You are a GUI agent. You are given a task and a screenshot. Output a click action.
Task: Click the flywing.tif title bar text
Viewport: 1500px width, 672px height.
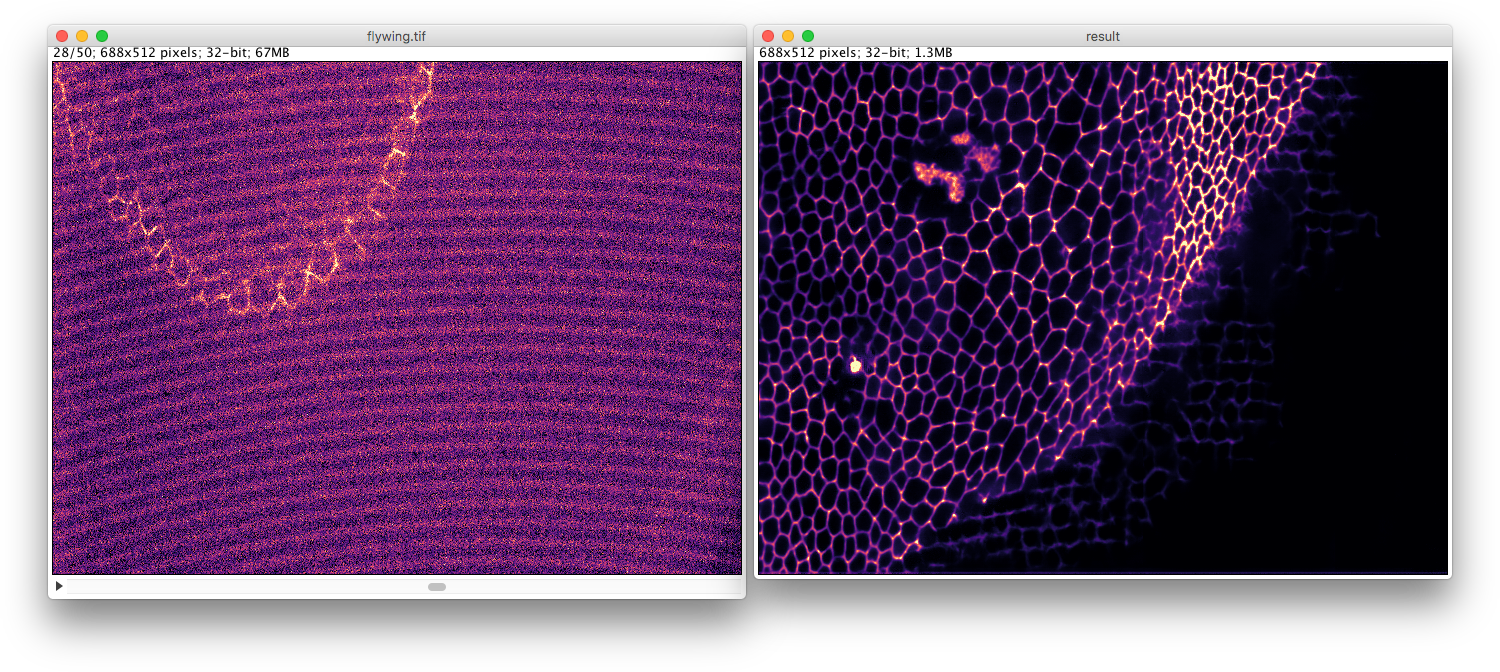tap(396, 36)
